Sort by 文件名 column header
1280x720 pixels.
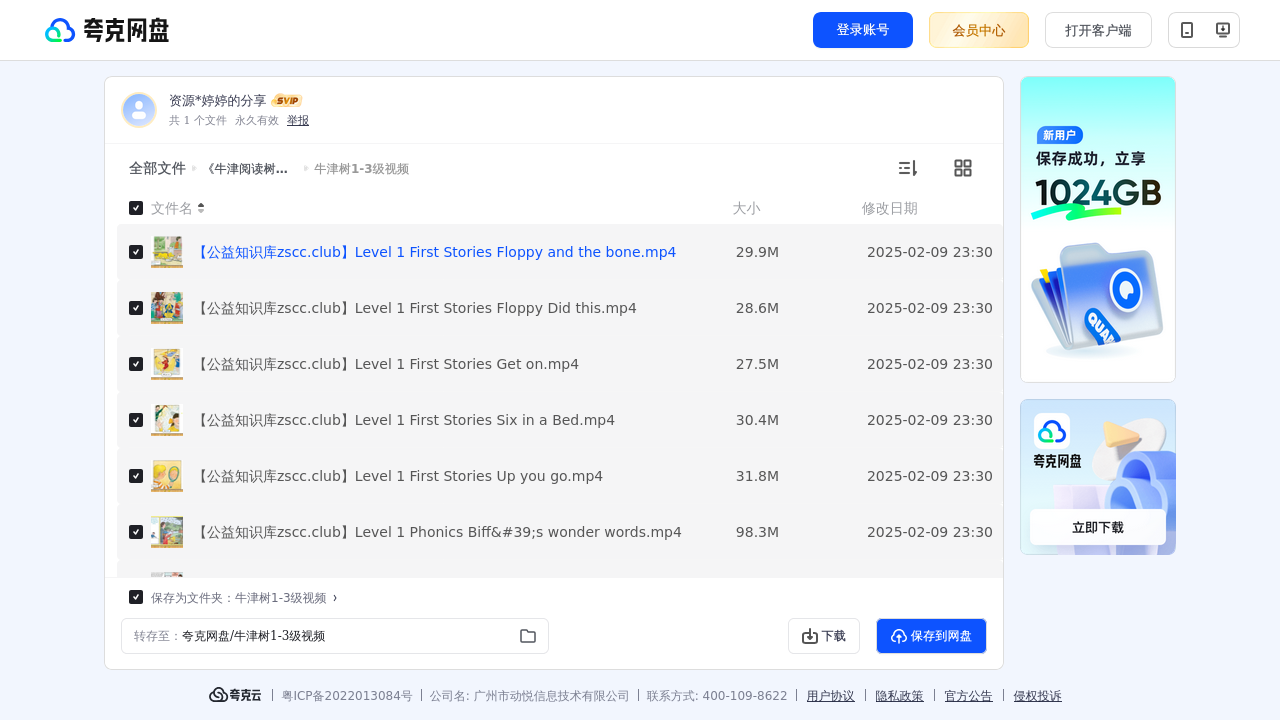click(172, 208)
